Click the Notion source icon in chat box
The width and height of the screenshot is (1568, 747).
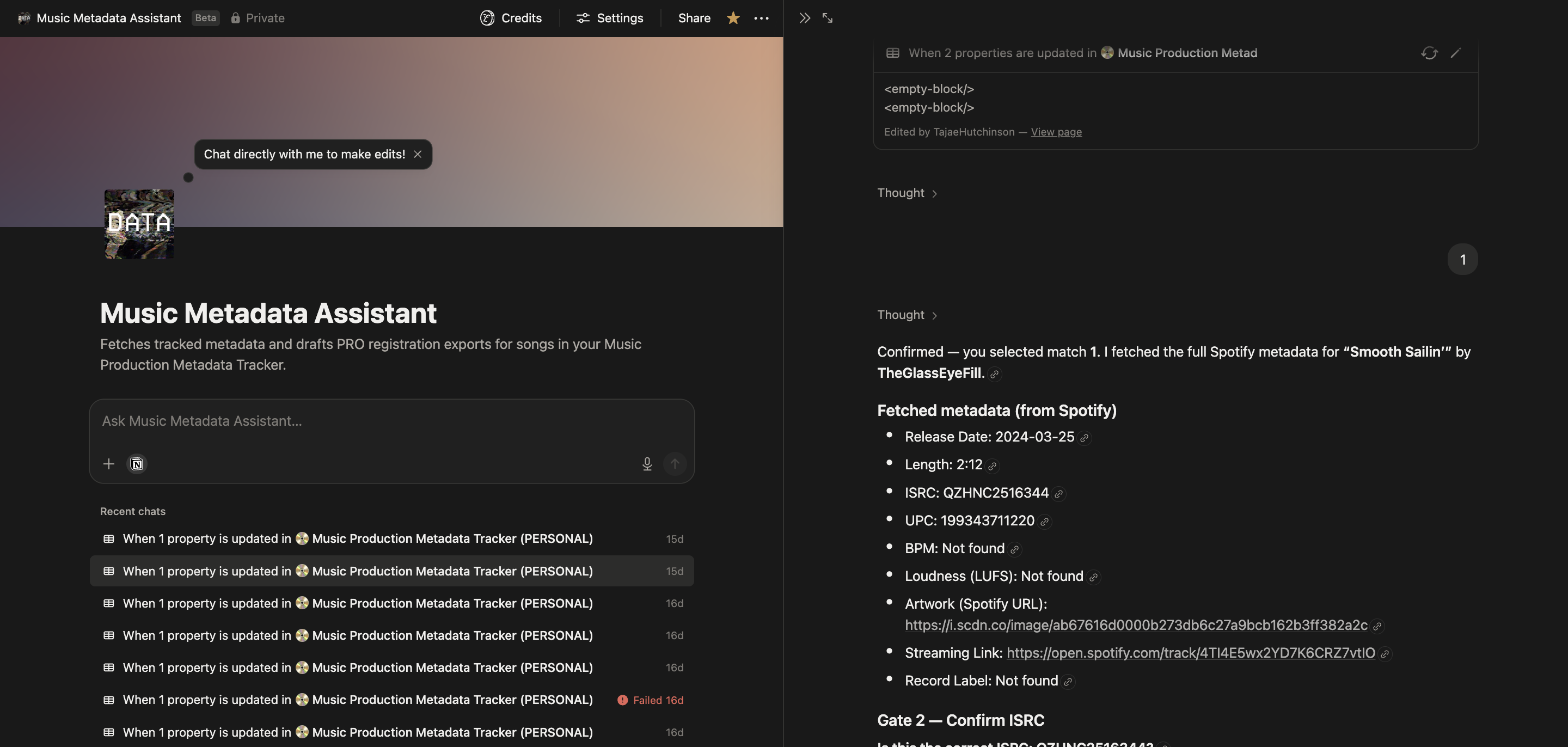coord(137,464)
